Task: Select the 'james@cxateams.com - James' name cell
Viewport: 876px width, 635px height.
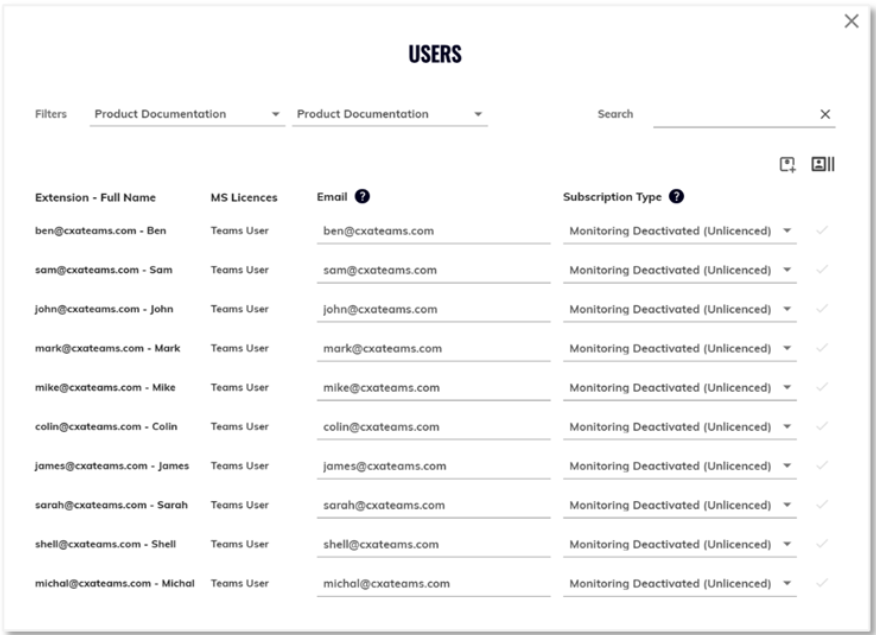Action: pyautogui.click(x=112, y=466)
